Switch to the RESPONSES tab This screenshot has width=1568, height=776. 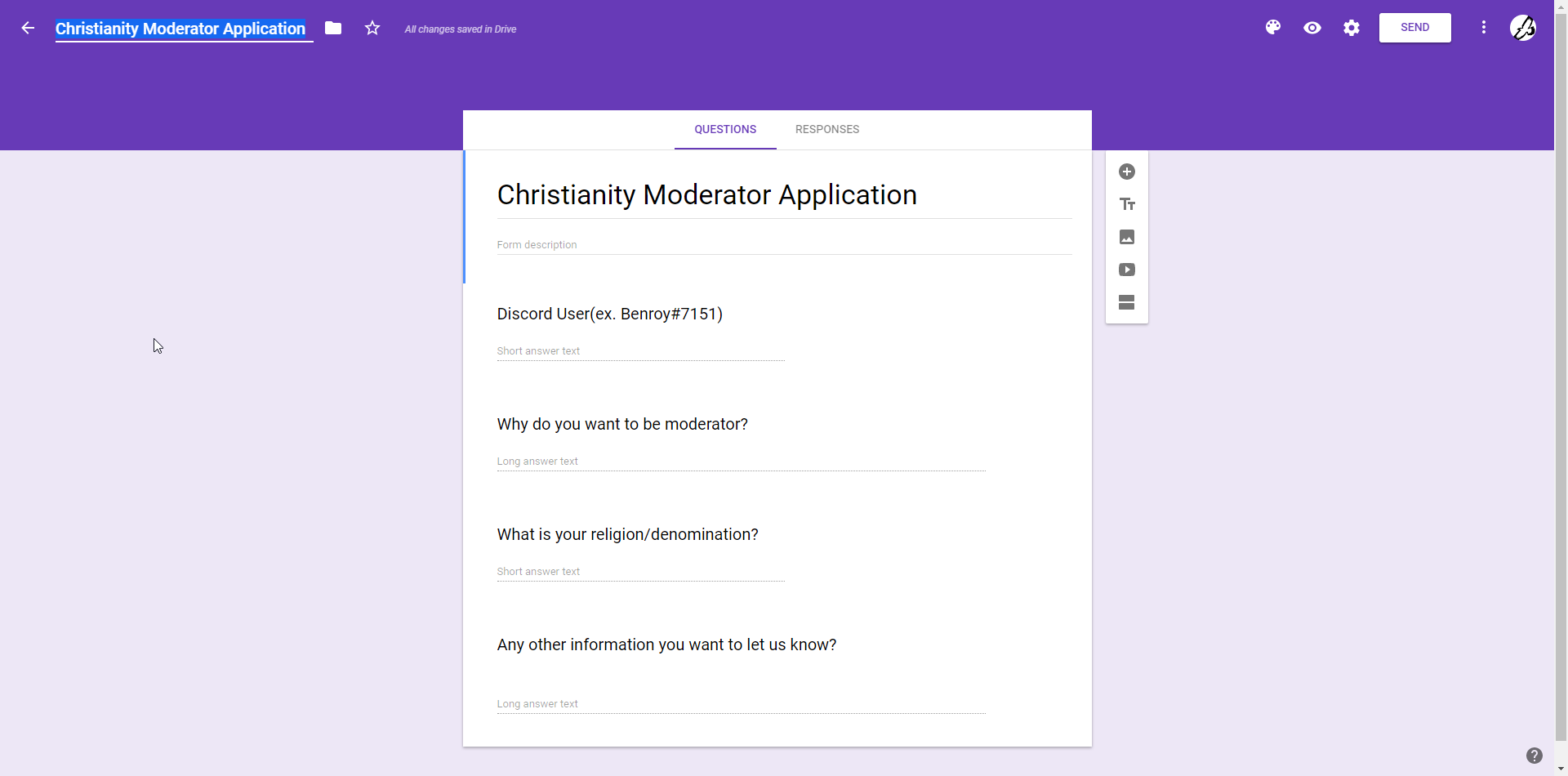click(x=827, y=129)
